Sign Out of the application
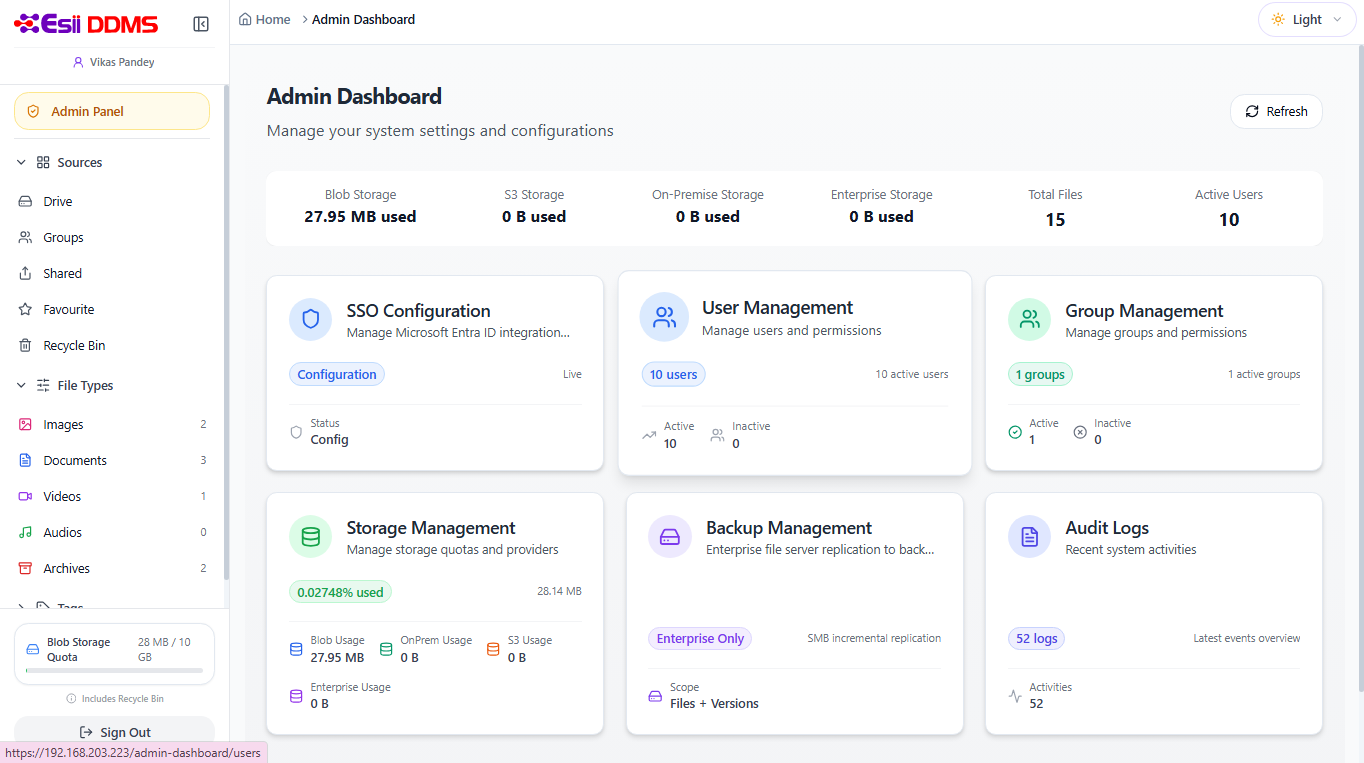 (x=114, y=732)
